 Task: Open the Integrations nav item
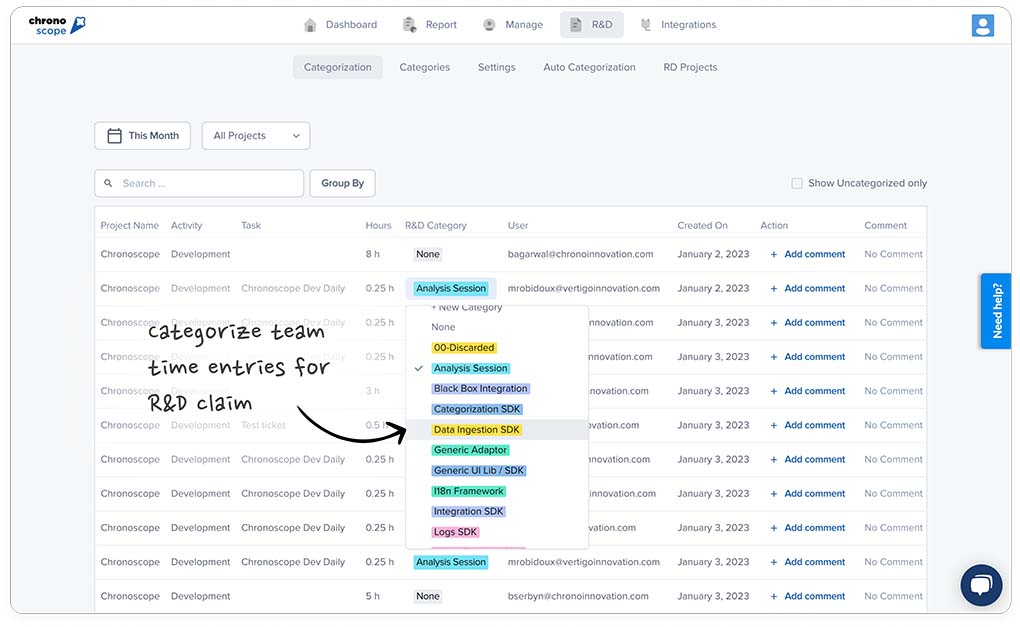click(678, 25)
